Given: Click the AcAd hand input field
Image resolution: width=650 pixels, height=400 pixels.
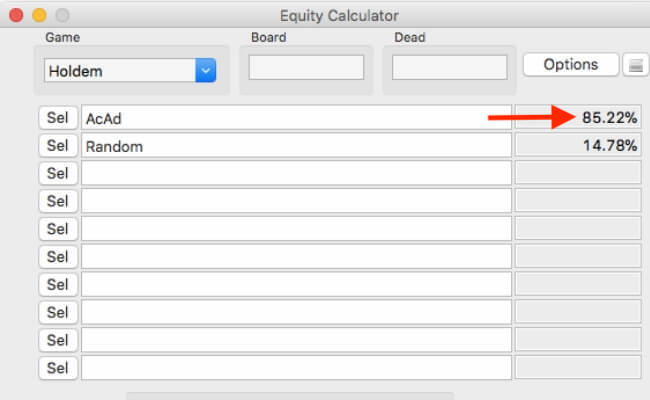Looking at the screenshot, I should click(x=295, y=118).
